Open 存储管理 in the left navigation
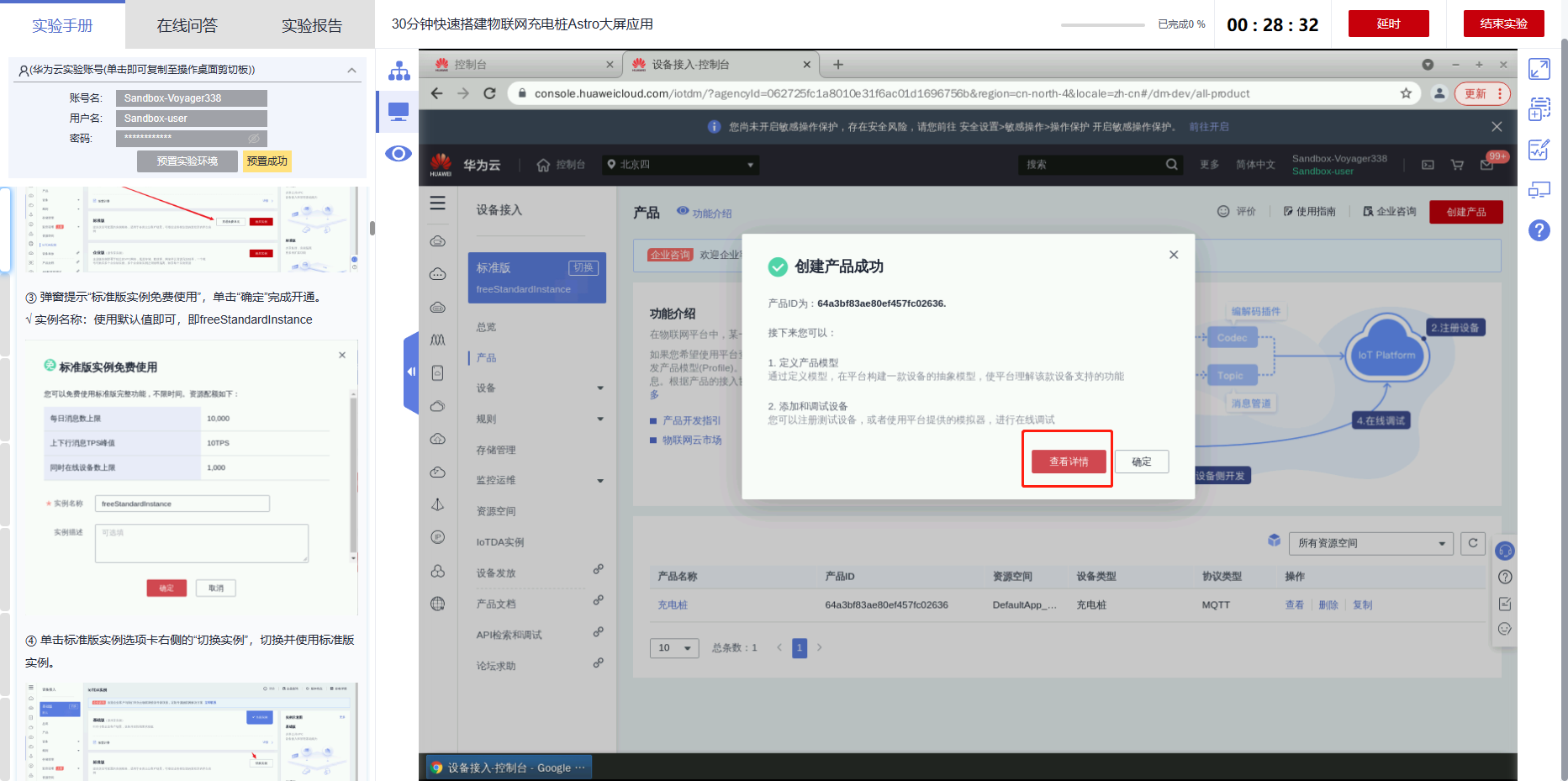 pyautogui.click(x=496, y=450)
